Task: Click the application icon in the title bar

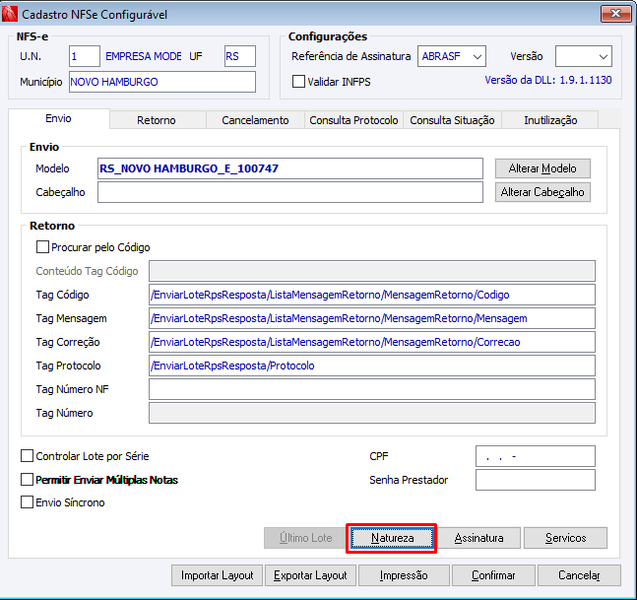Action: click(9, 14)
